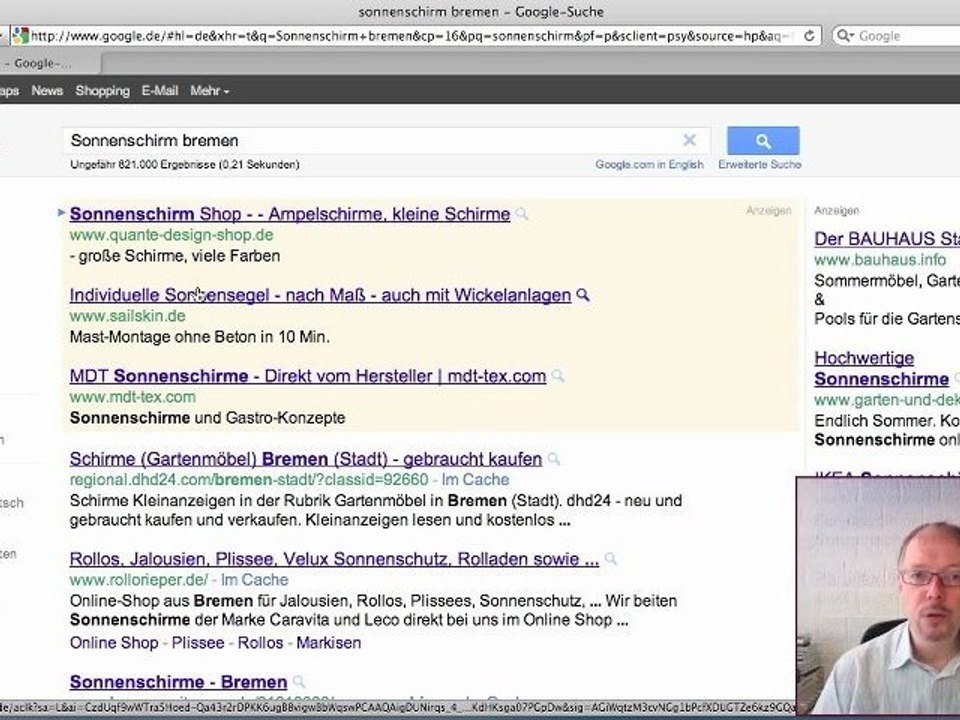Open Der BAUHAUS sidebar ad link

[x=887, y=239]
